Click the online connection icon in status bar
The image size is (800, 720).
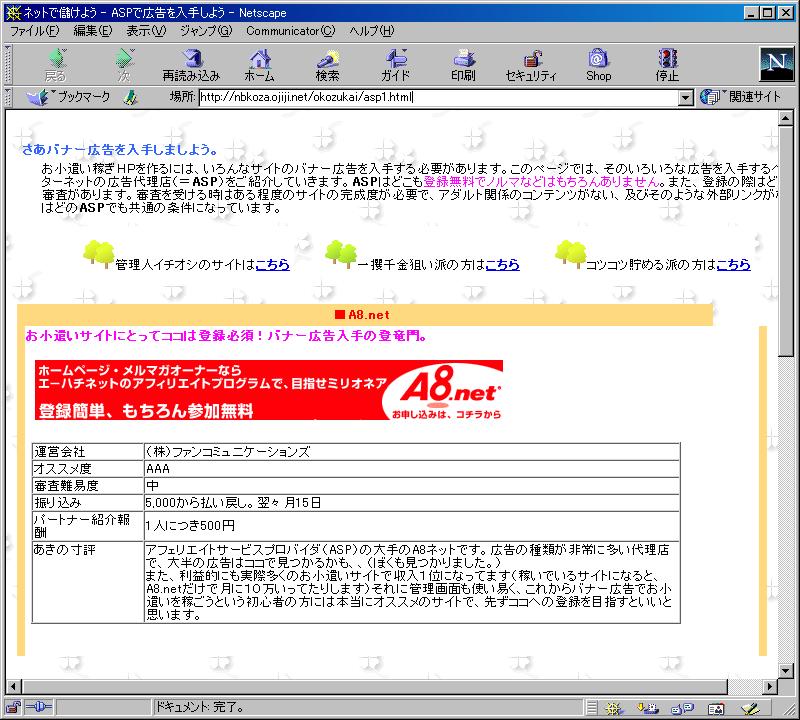[39, 707]
